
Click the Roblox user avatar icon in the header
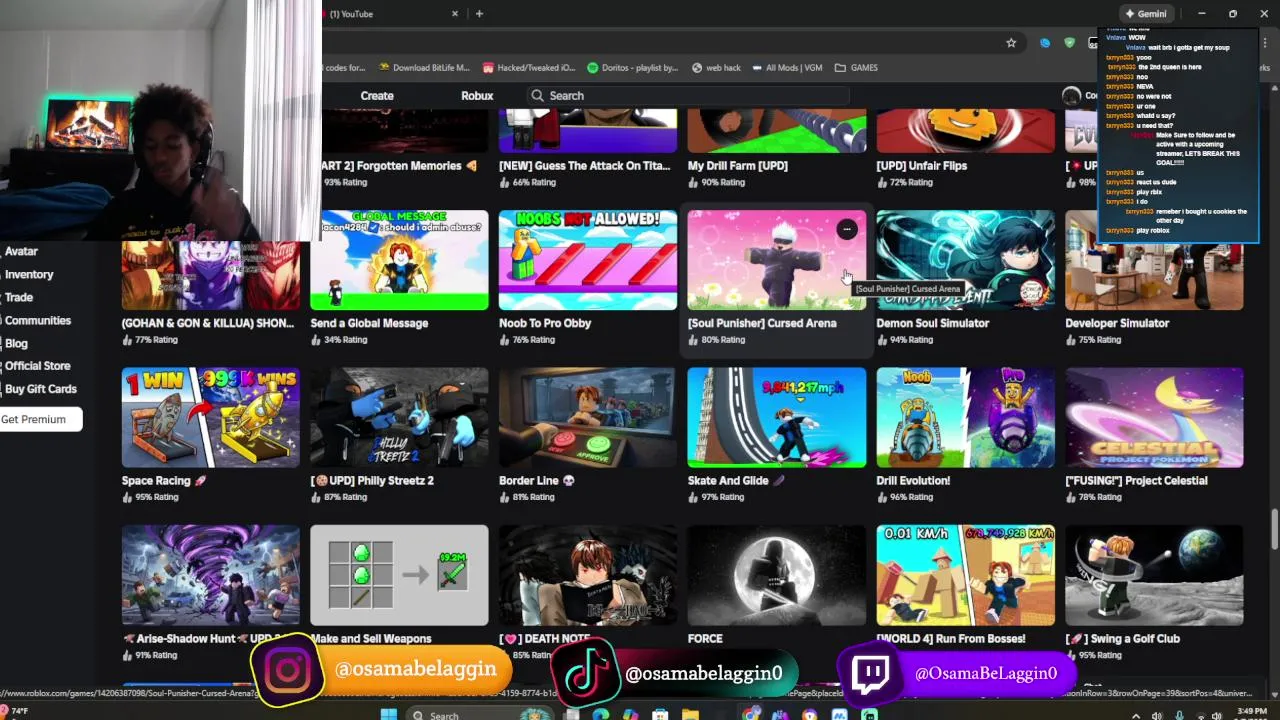(1071, 96)
